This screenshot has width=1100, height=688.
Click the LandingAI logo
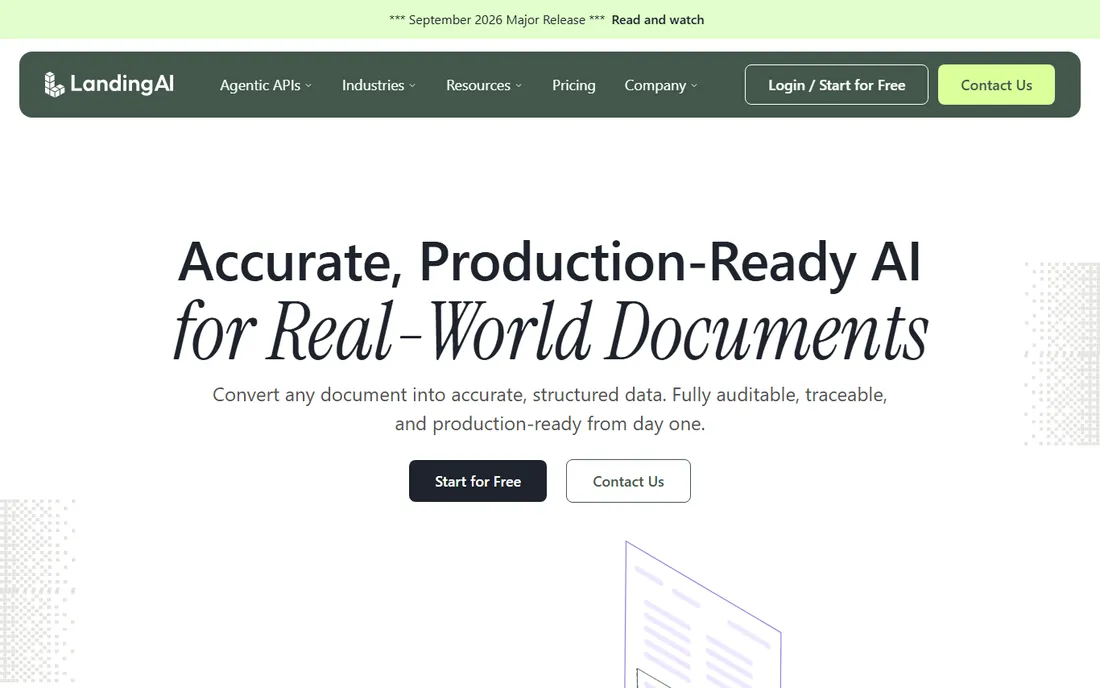click(x=109, y=84)
